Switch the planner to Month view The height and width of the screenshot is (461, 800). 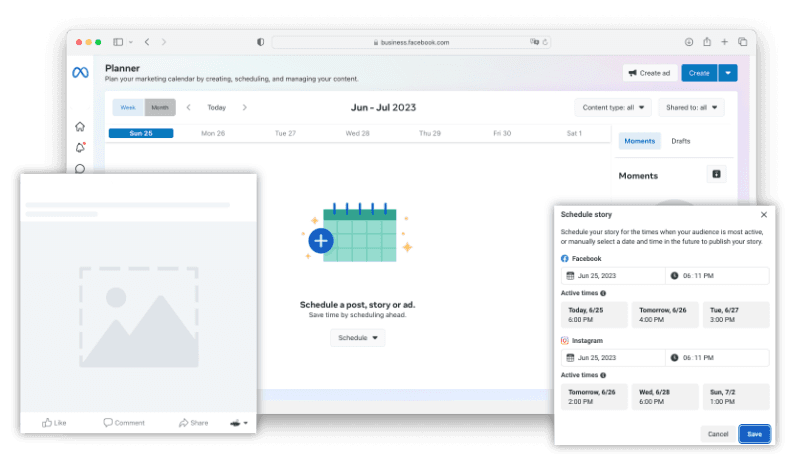click(160, 107)
